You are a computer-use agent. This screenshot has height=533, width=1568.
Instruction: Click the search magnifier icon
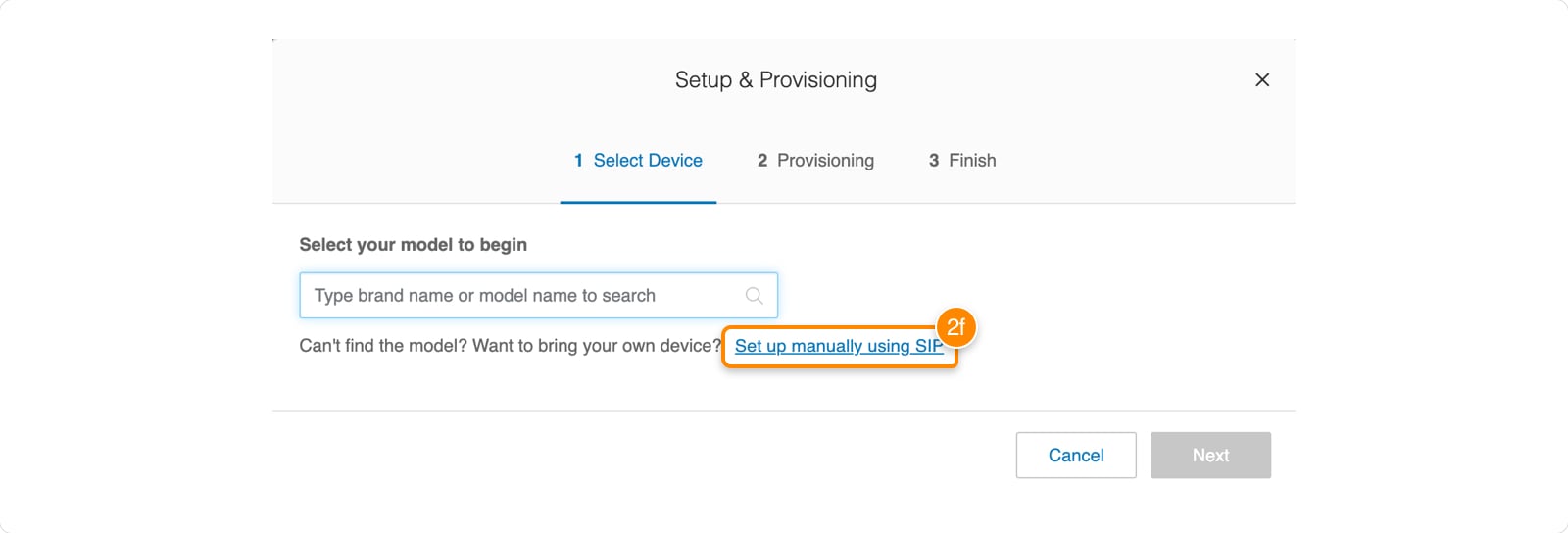click(x=754, y=296)
